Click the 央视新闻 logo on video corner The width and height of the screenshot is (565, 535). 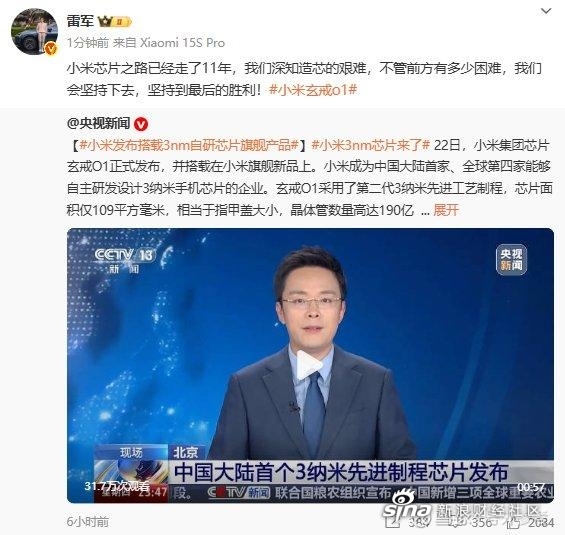coord(511,259)
